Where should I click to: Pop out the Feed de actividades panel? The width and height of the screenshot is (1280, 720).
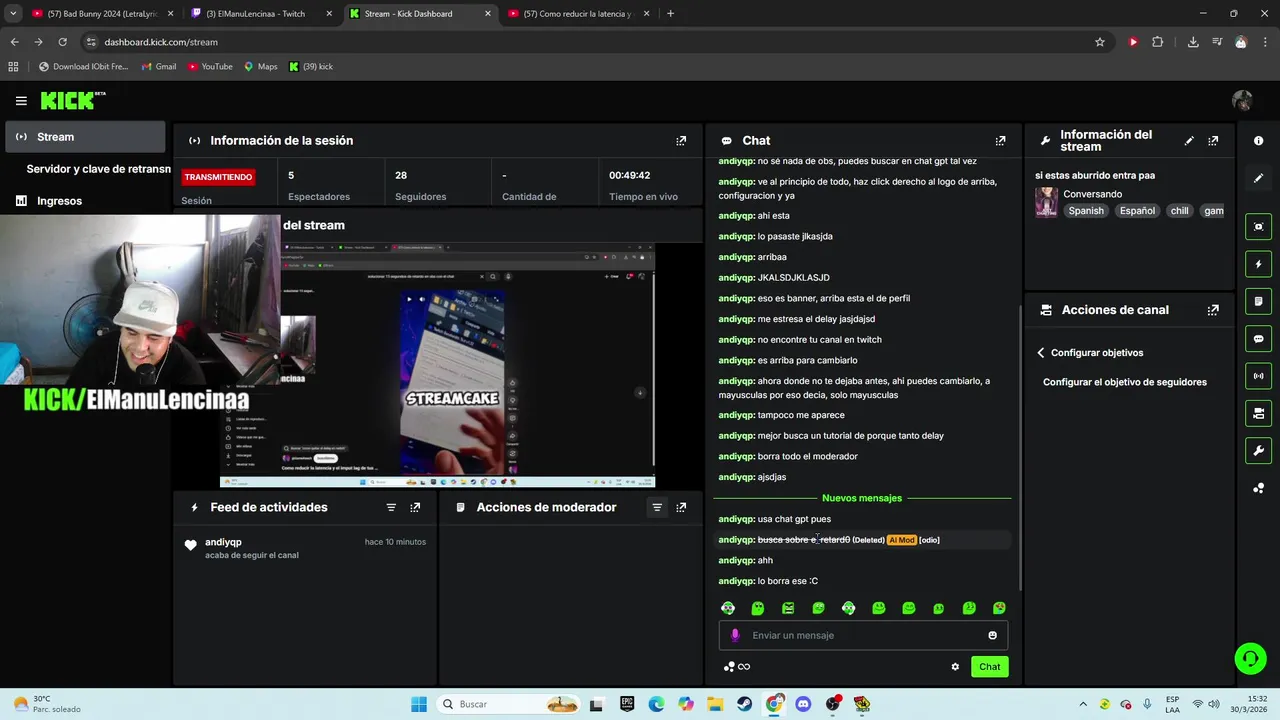(x=415, y=507)
